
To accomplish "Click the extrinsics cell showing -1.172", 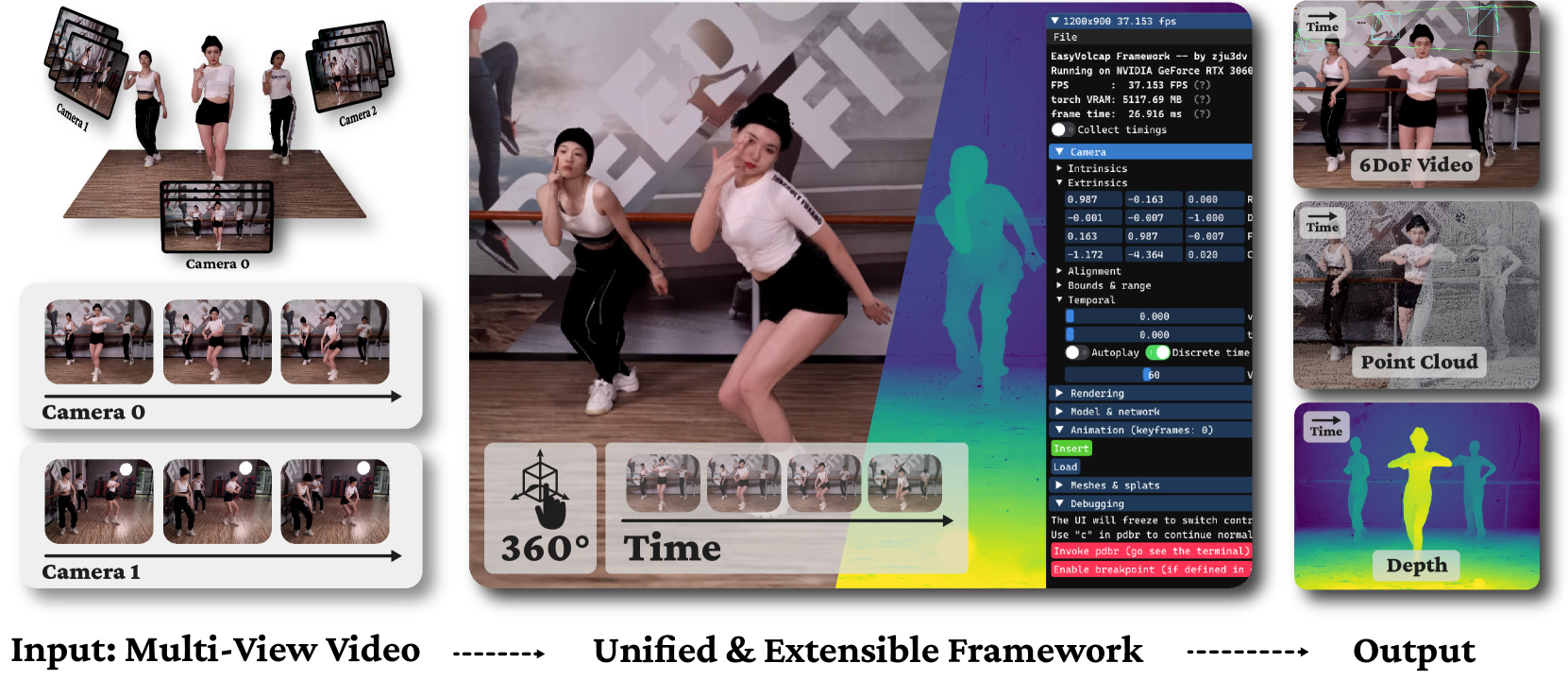I will 1093,254.
